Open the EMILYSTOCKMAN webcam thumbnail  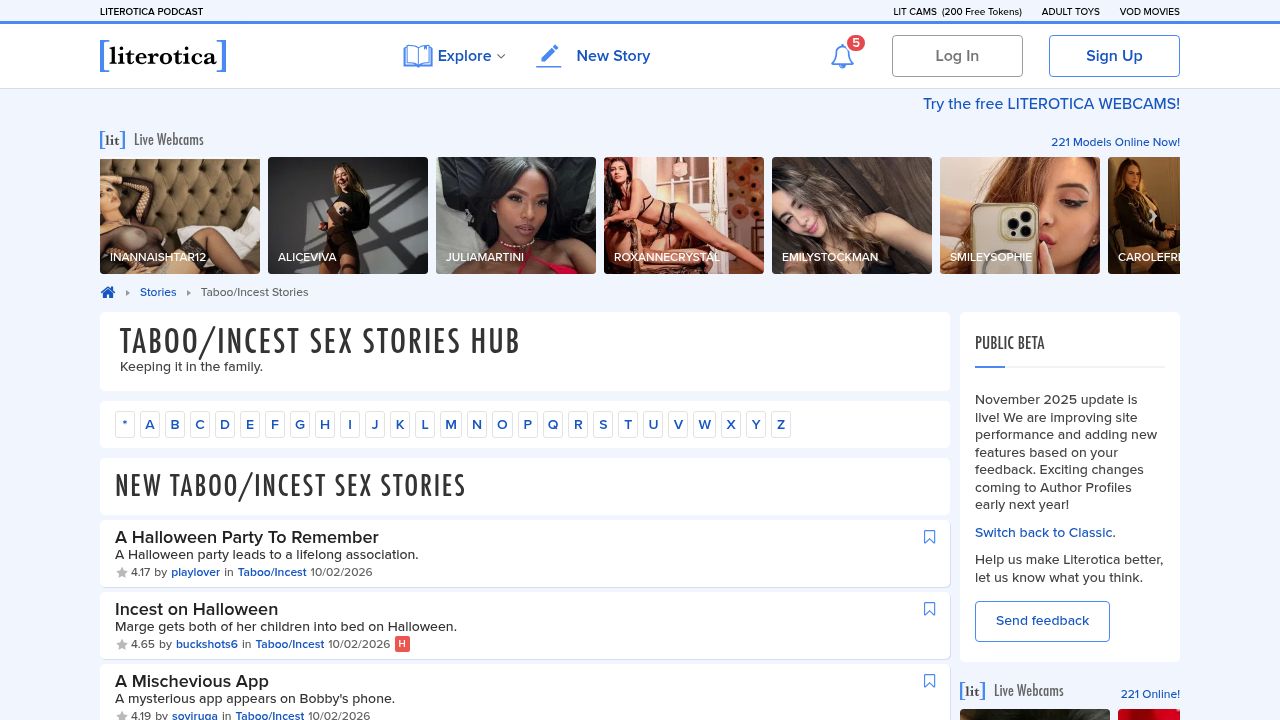[852, 215]
